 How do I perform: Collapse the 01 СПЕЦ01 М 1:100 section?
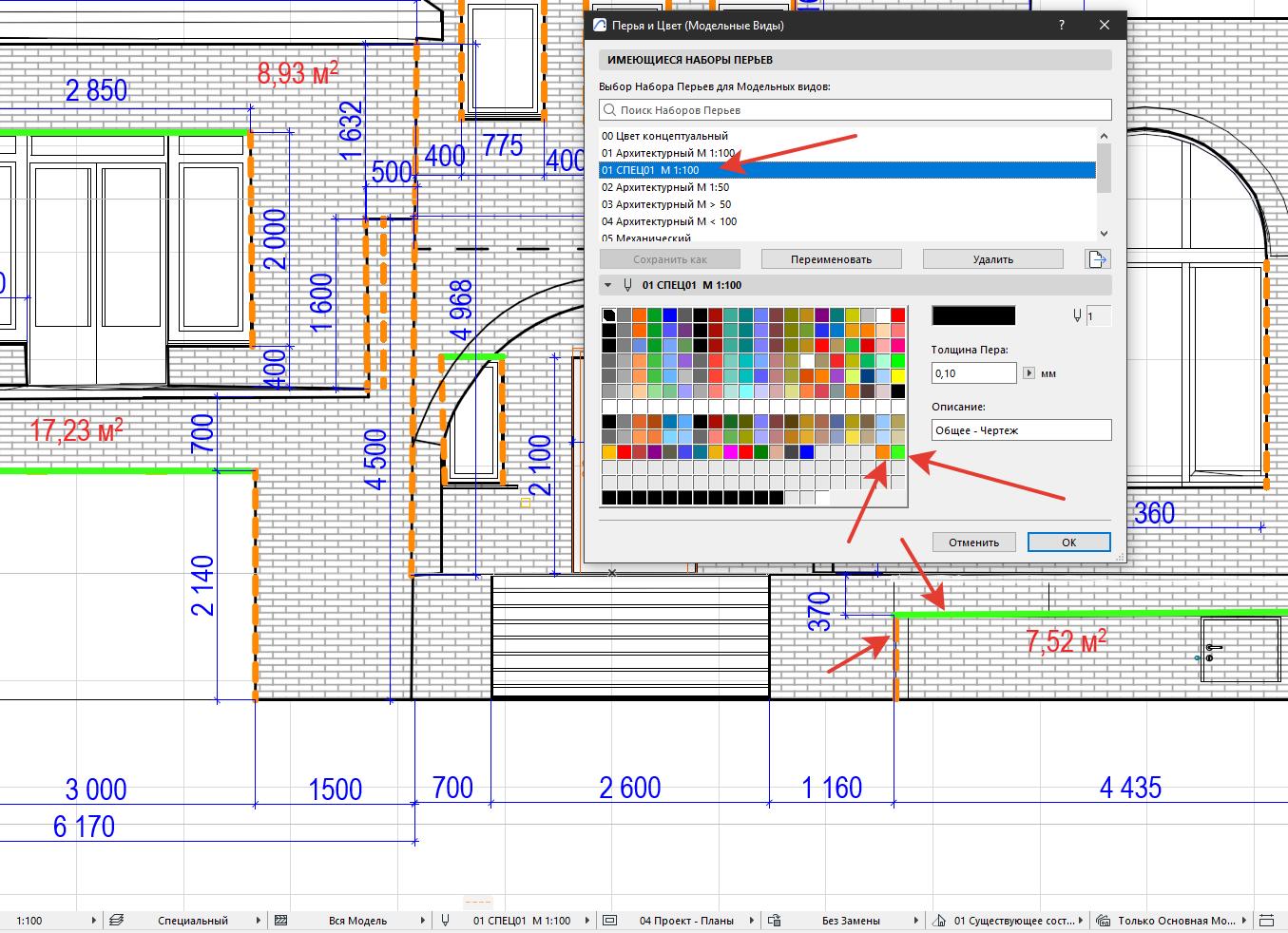coord(608,285)
